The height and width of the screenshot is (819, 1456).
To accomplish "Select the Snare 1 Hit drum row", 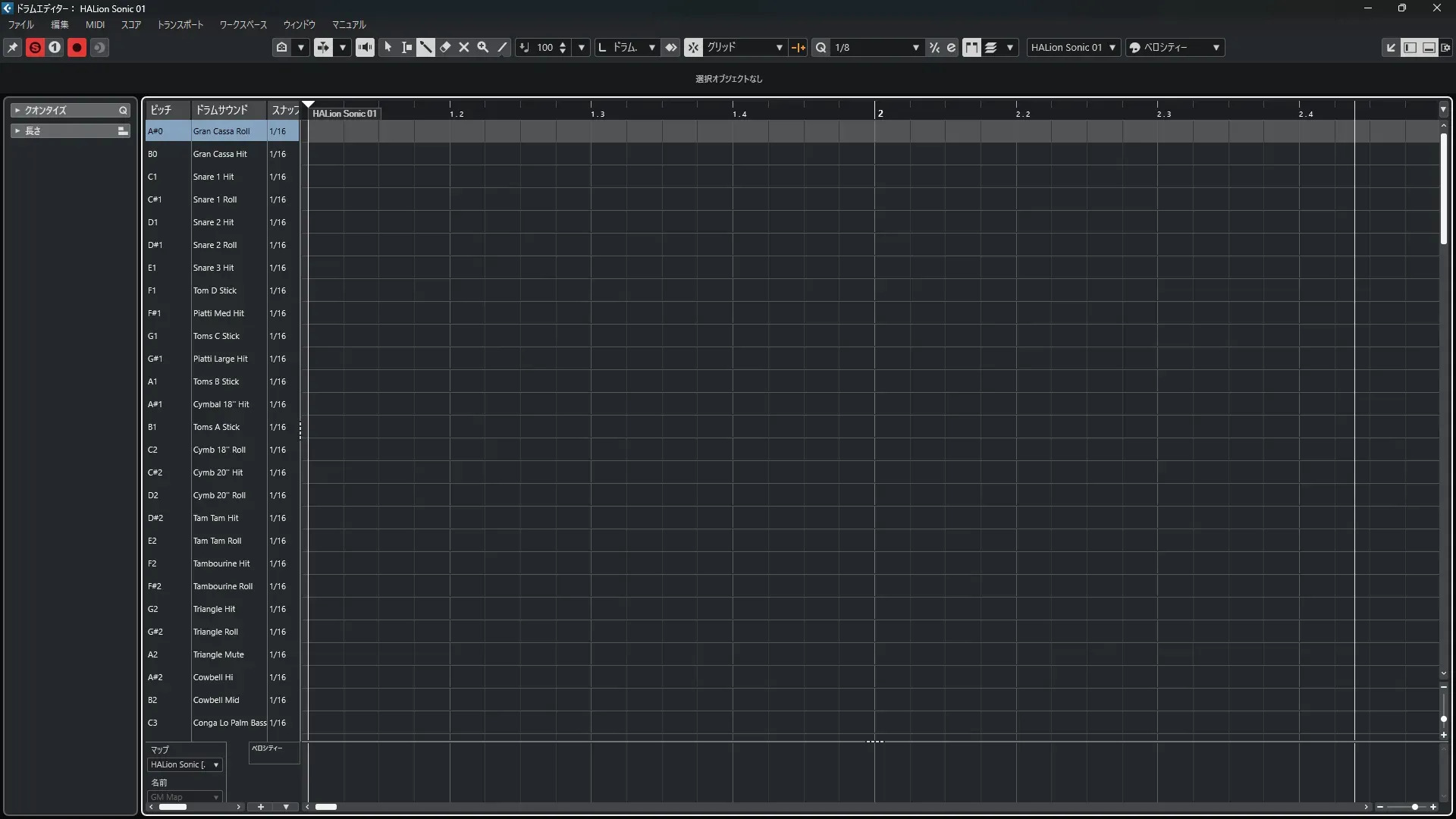I will click(x=213, y=177).
